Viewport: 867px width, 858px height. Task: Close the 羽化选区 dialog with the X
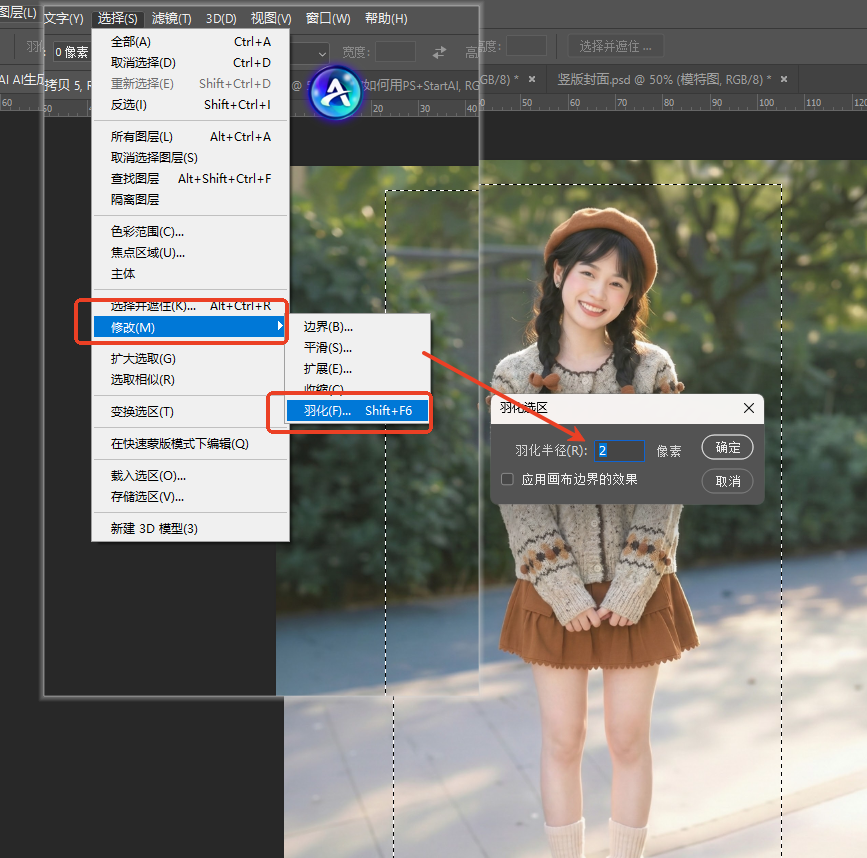click(x=749, y=408)
